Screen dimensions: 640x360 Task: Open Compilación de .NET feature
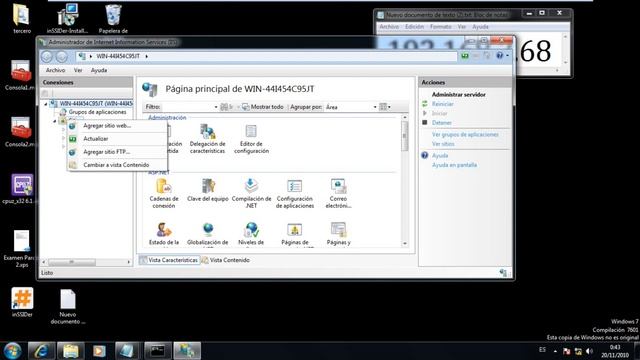click(251, 194)
